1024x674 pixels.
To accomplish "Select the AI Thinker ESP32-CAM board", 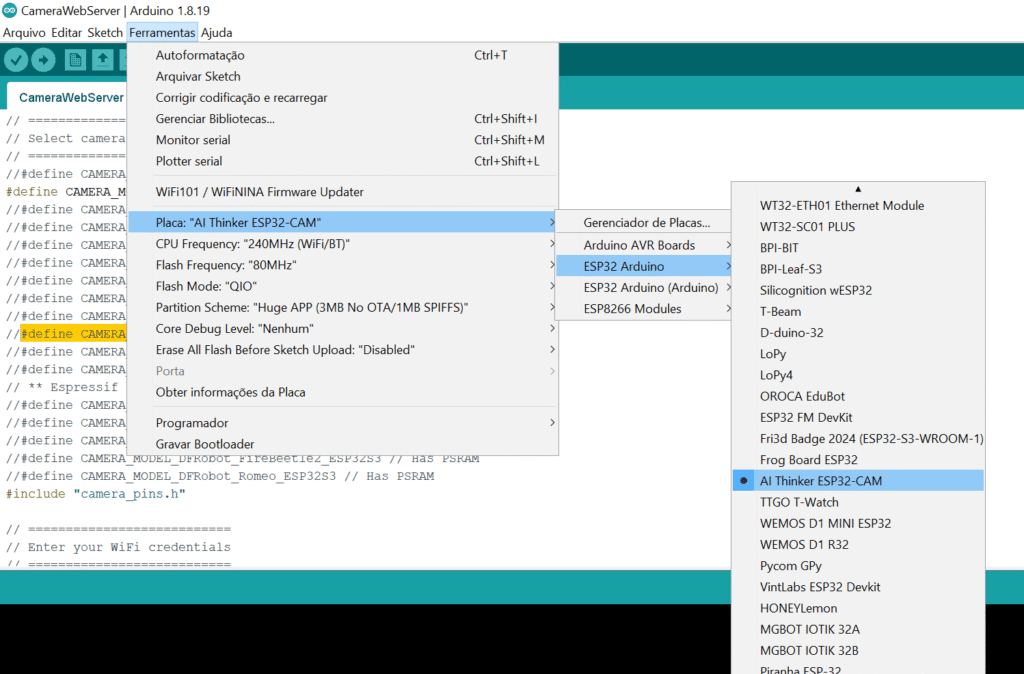I will click(x=820, y=481).
